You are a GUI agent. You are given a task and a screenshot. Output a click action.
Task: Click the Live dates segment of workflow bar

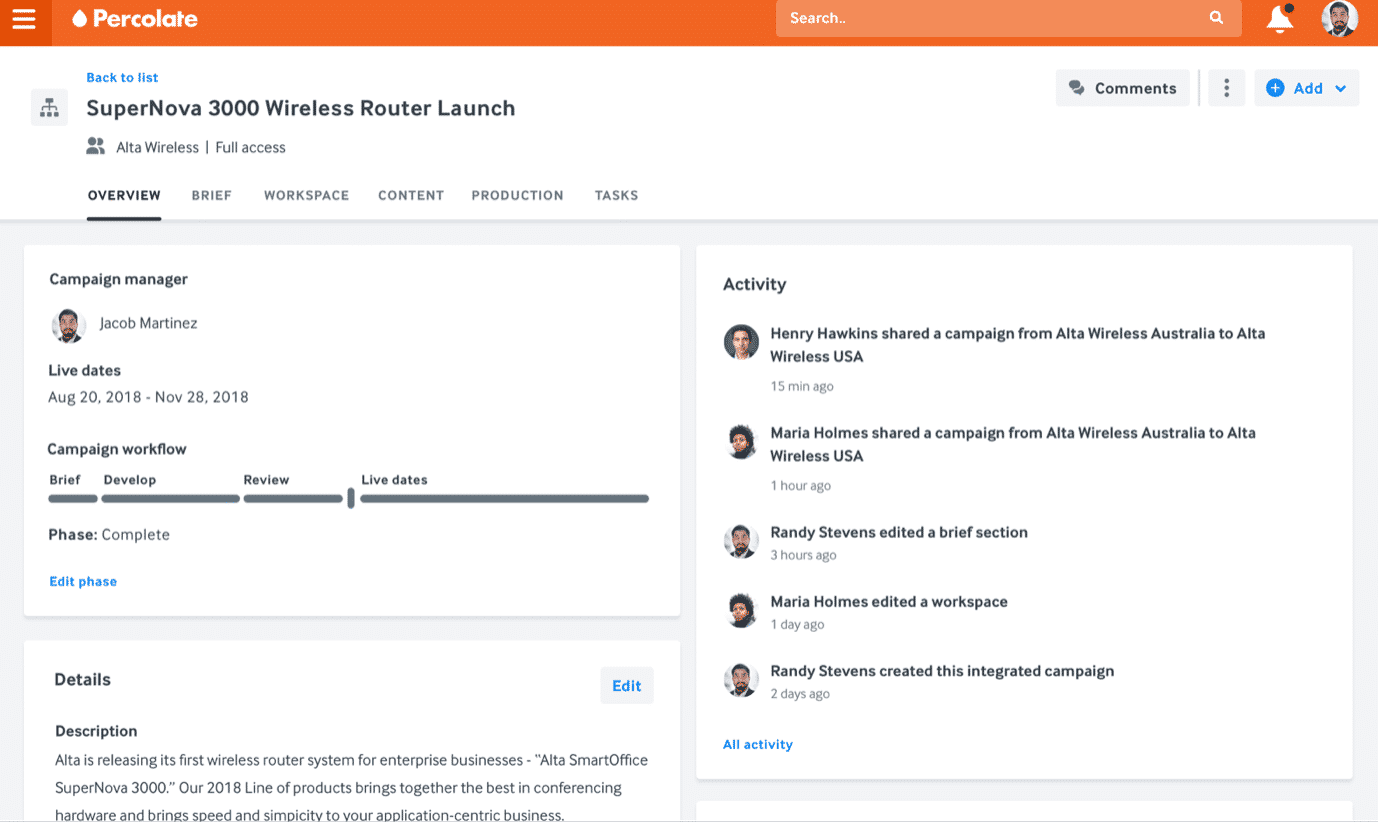[505, 498]
